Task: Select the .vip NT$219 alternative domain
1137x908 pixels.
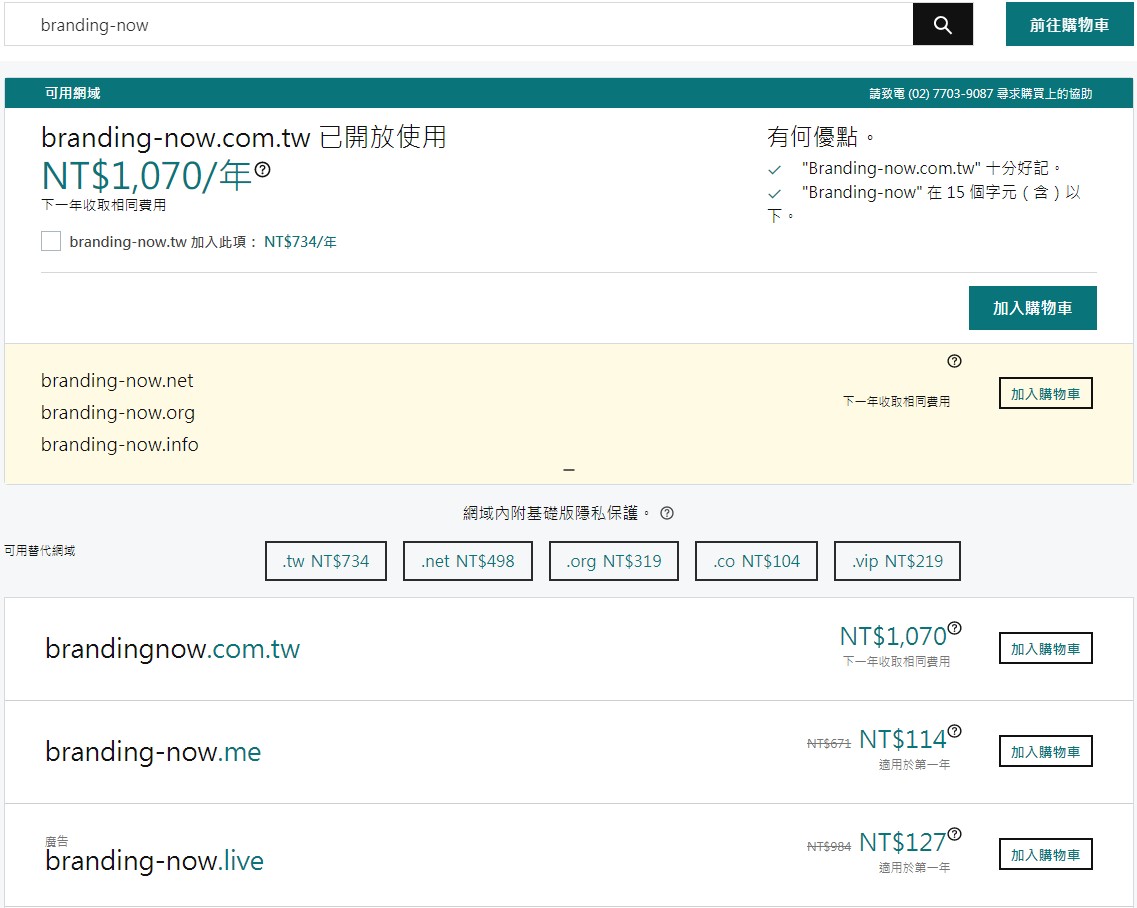Action: [x=897, y=561]
